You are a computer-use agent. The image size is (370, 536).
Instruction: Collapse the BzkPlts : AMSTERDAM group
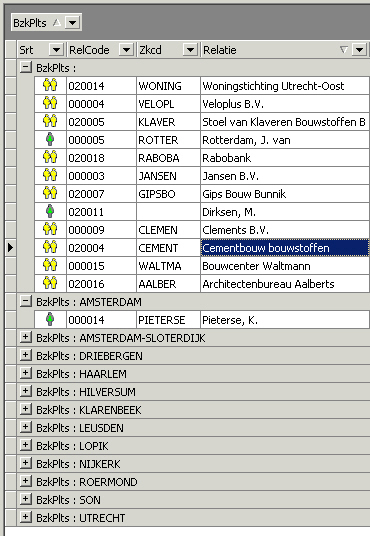tap(26, 302)
